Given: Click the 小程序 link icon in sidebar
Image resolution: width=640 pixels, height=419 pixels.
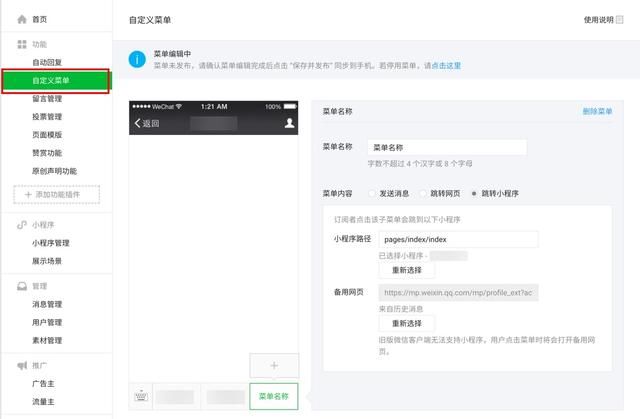Looking at the screenshot, I should [x=22, y=225].
